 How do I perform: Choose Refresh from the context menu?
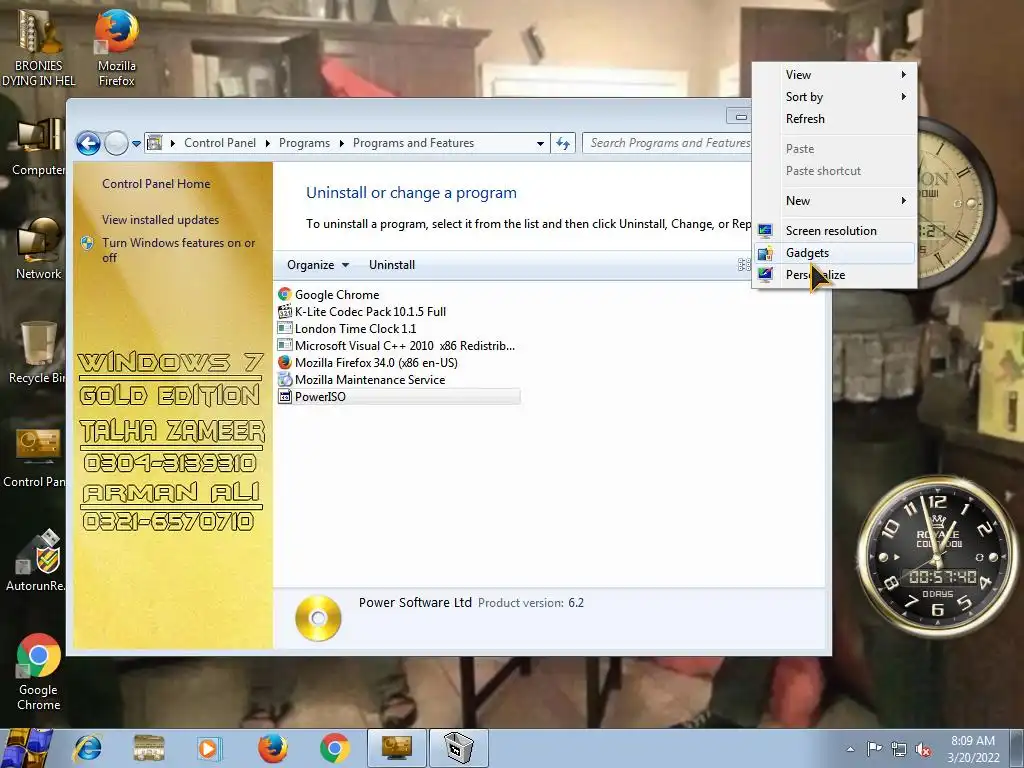point(835,119)
